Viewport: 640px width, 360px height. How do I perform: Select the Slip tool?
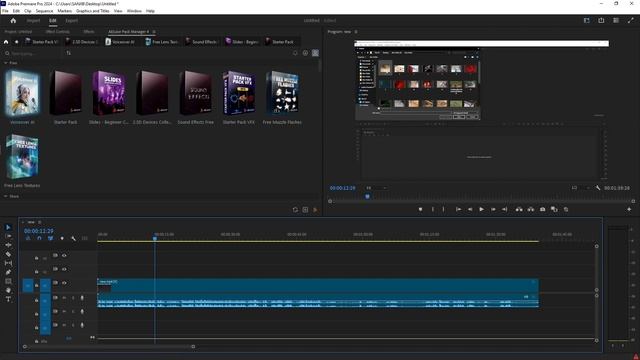pyautogui.click(x=8, y=263)
